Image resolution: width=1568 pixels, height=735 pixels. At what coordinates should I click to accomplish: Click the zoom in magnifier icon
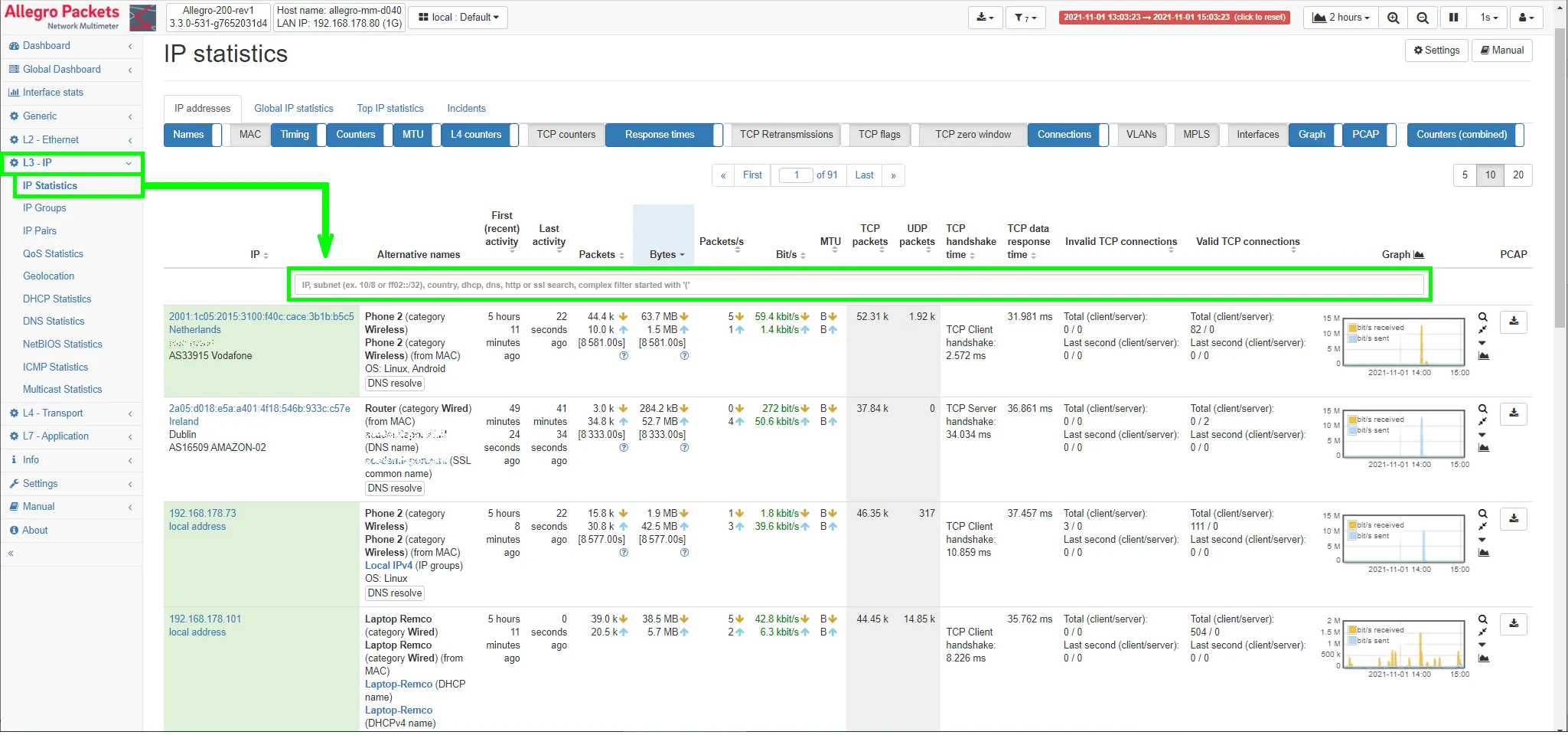(x=1393, y=18)
